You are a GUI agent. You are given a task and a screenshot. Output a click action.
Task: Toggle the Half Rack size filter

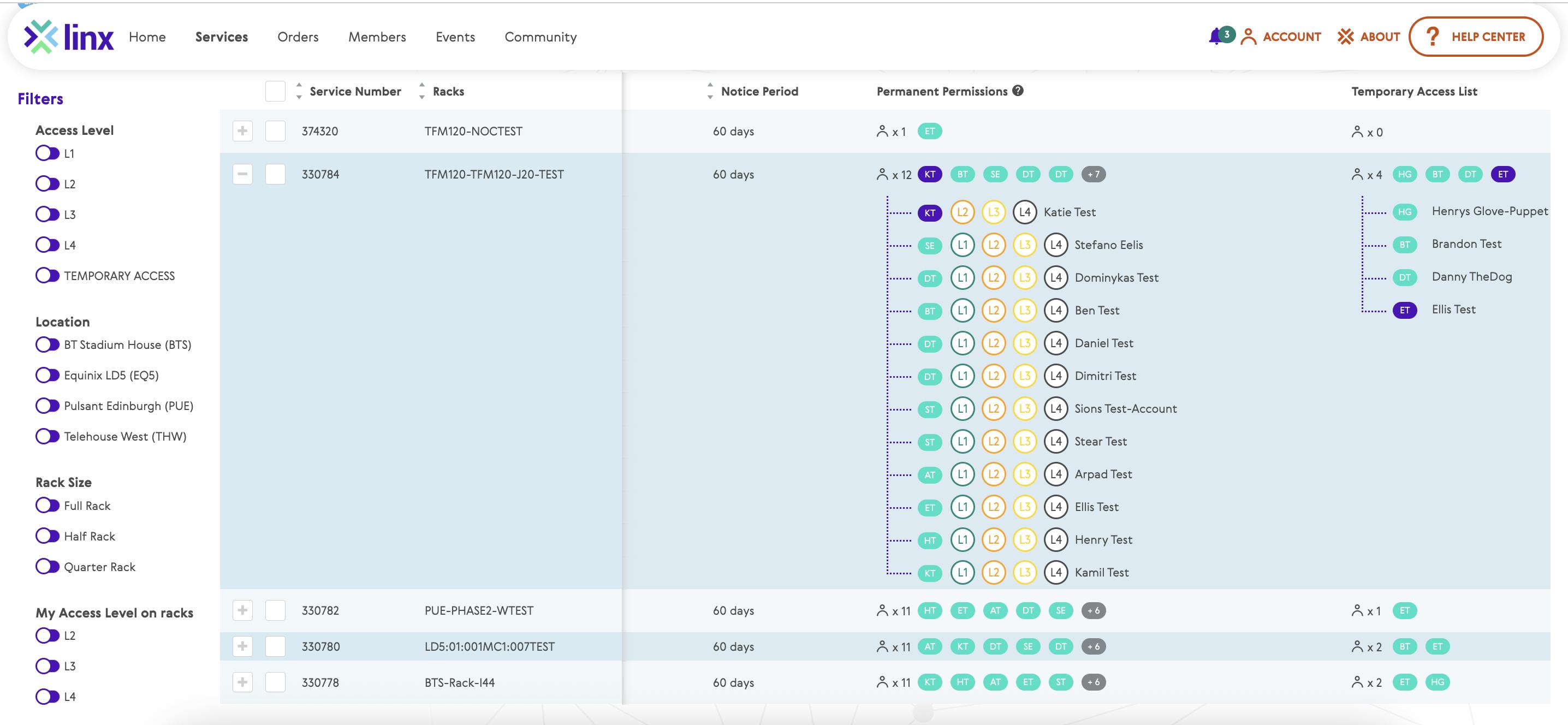(x=47, y=536)
